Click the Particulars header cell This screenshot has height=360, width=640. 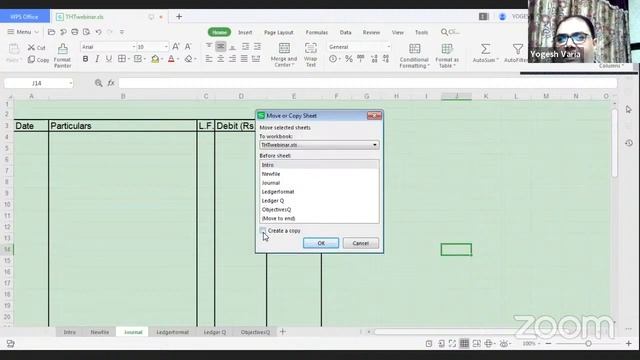pos(122,126)
